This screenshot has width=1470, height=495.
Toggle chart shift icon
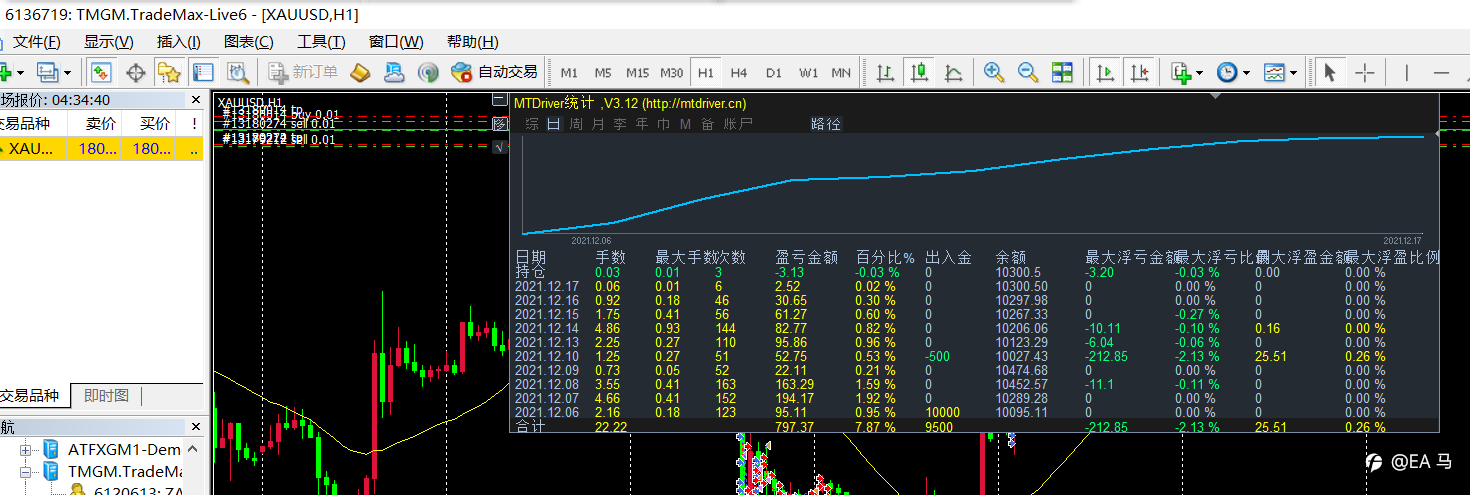pyautogui.click(x=1139, y=72)
